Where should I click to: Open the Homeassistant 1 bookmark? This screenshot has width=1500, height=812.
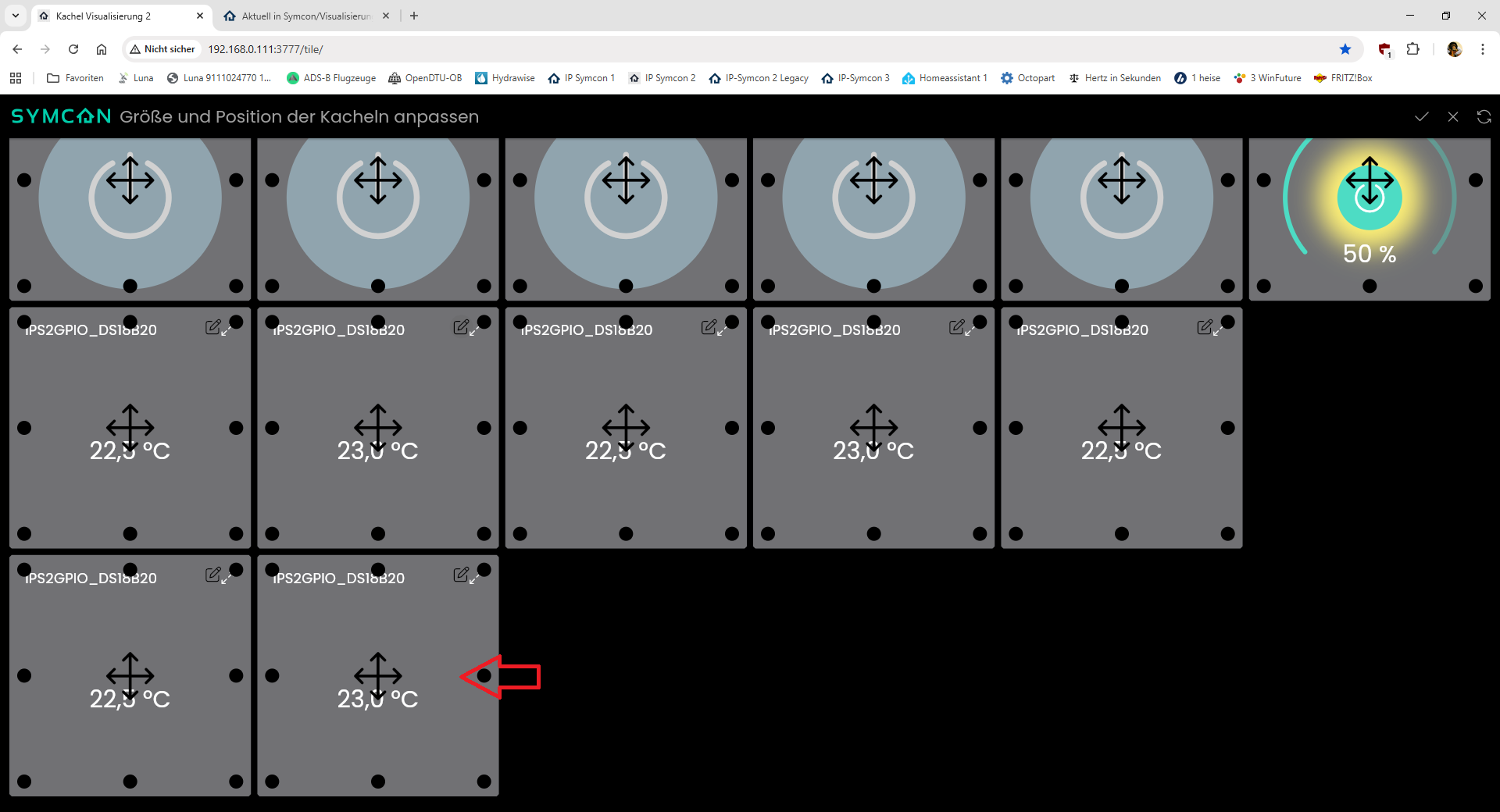coord(945,78)
